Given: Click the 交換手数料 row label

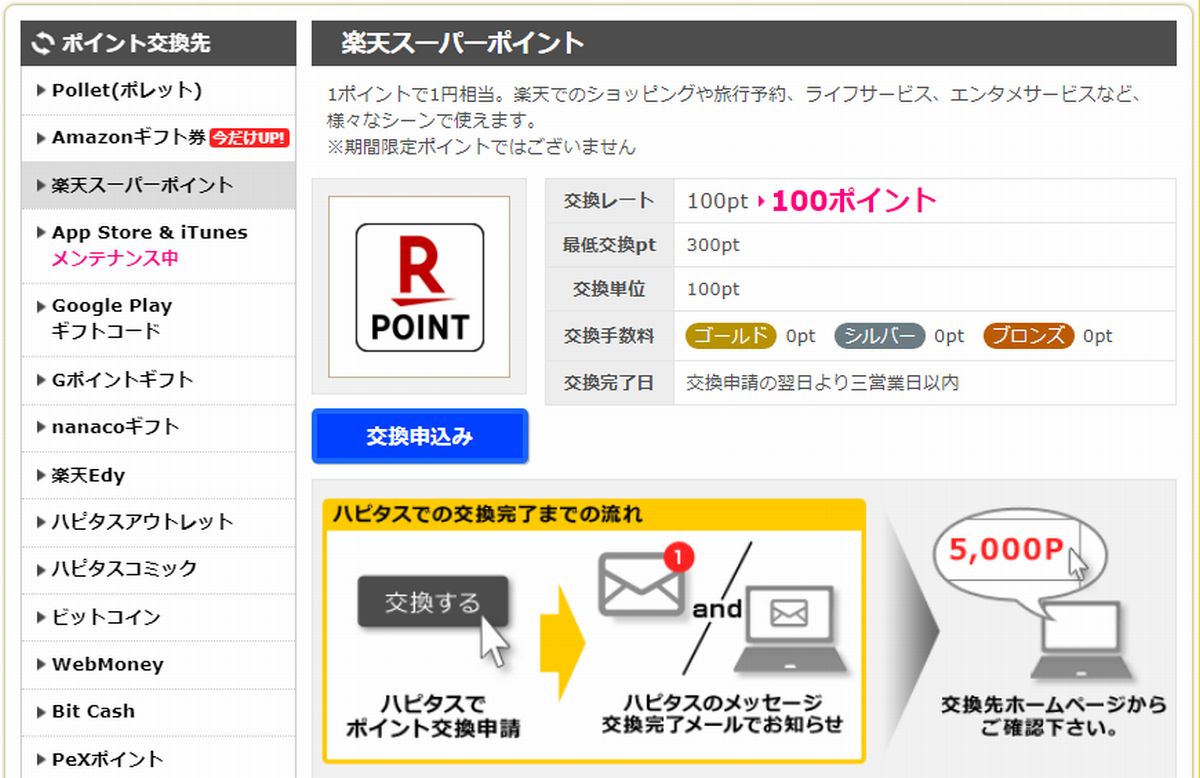Looking at the screenshot, I should point(609,336).
